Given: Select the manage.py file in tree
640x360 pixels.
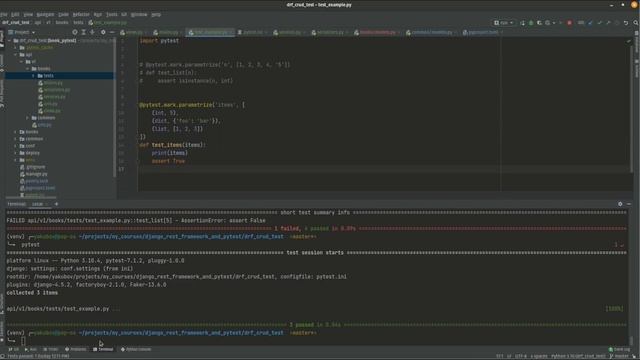Looking at the screenshot, I should pos(33,174).
